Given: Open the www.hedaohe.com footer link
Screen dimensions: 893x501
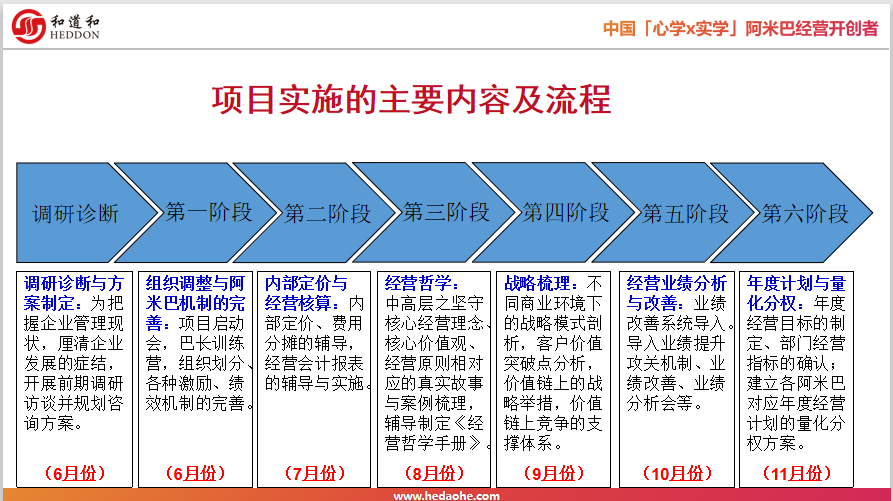Looking at the screenshot, I should pos(446,496).
